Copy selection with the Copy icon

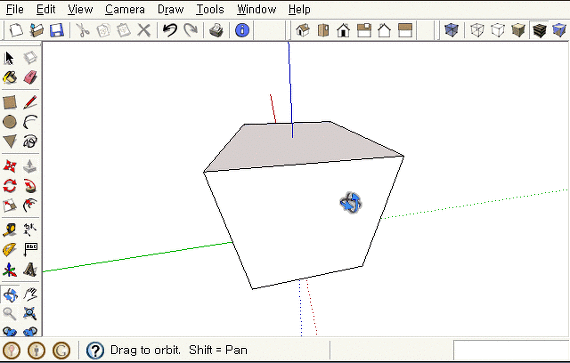[x=103, y=30]
